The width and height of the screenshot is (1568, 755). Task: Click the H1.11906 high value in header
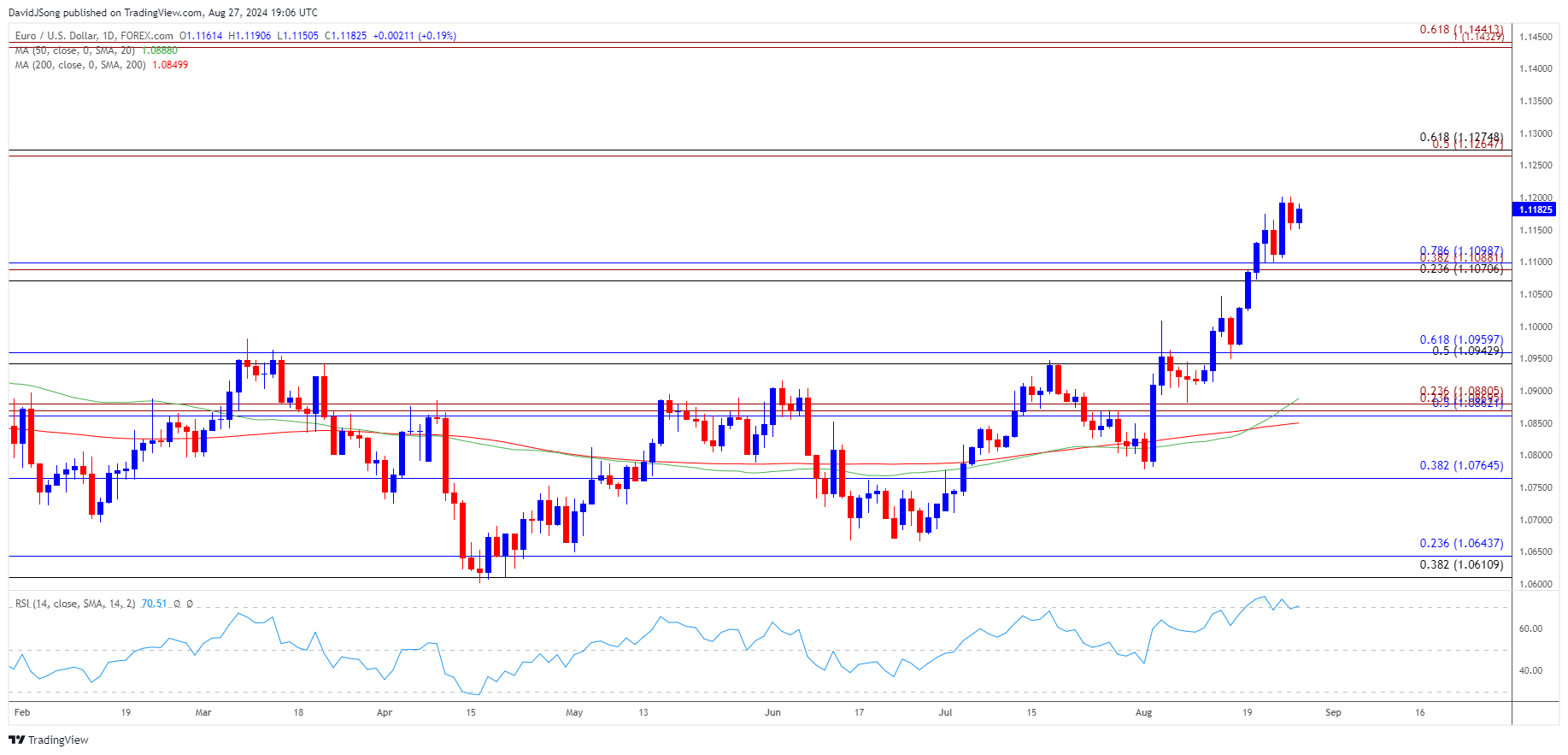click(x=250, y=36)
